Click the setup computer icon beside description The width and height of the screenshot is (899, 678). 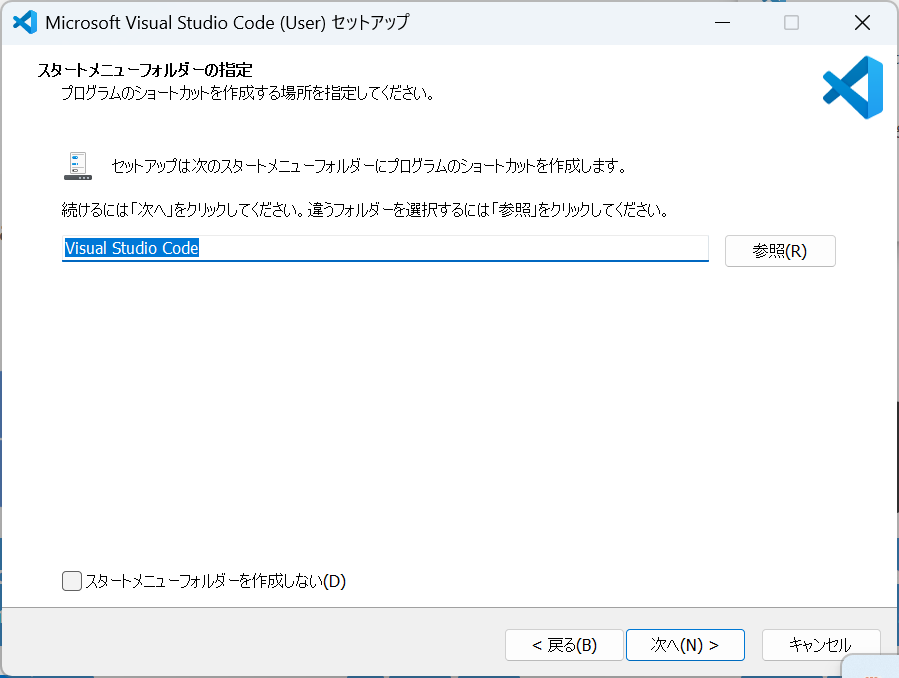click(77, 166)
